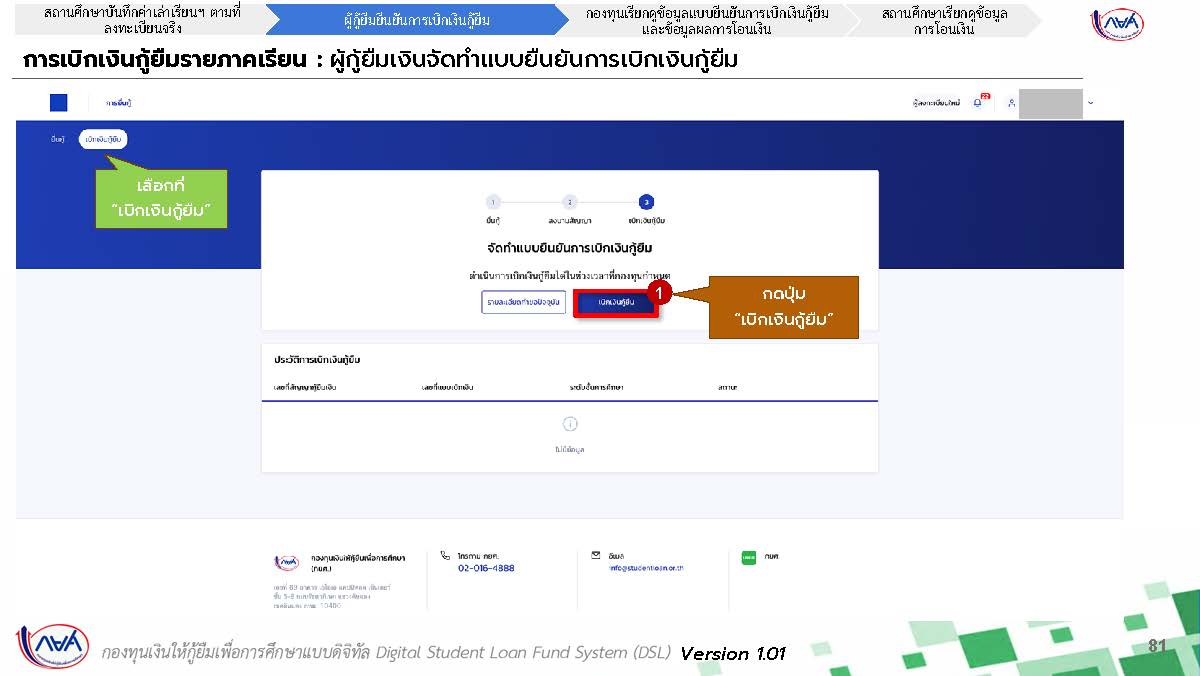Click the กยศ. logo at slide top right
This screenshot has width=1200, height=676.
coord(1118,25)
